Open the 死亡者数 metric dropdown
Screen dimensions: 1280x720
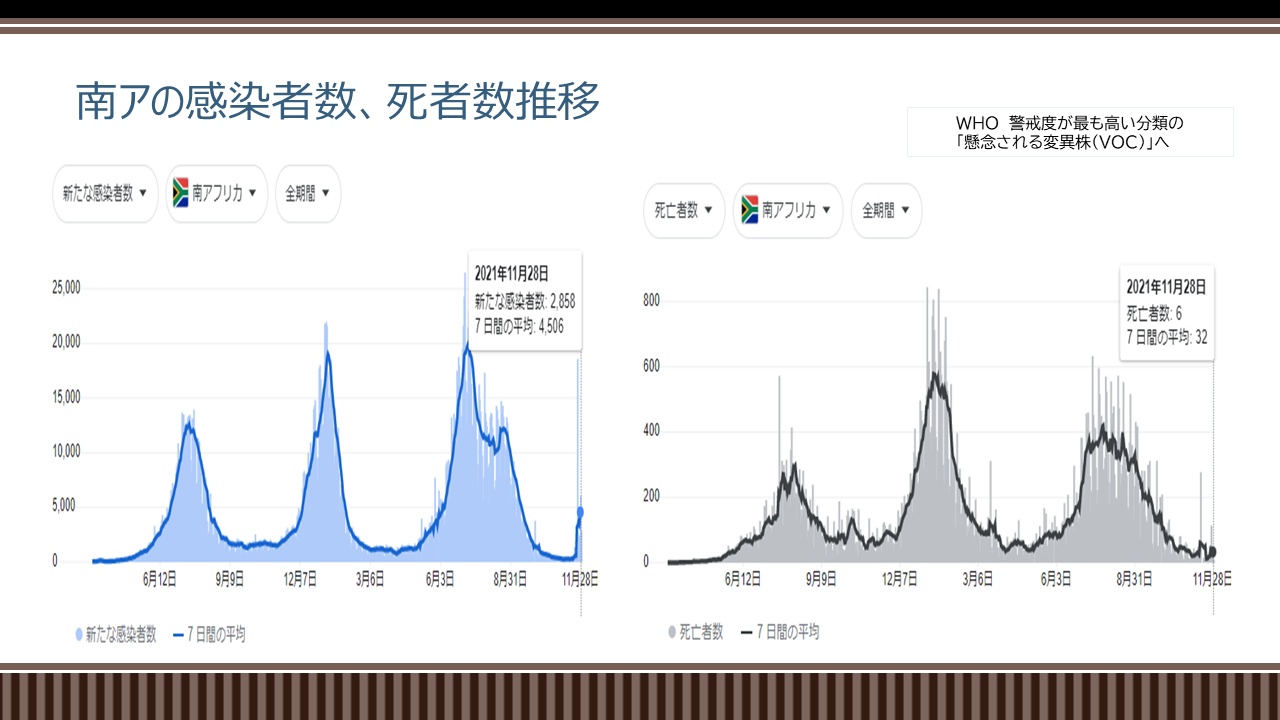tap(684, 211)
